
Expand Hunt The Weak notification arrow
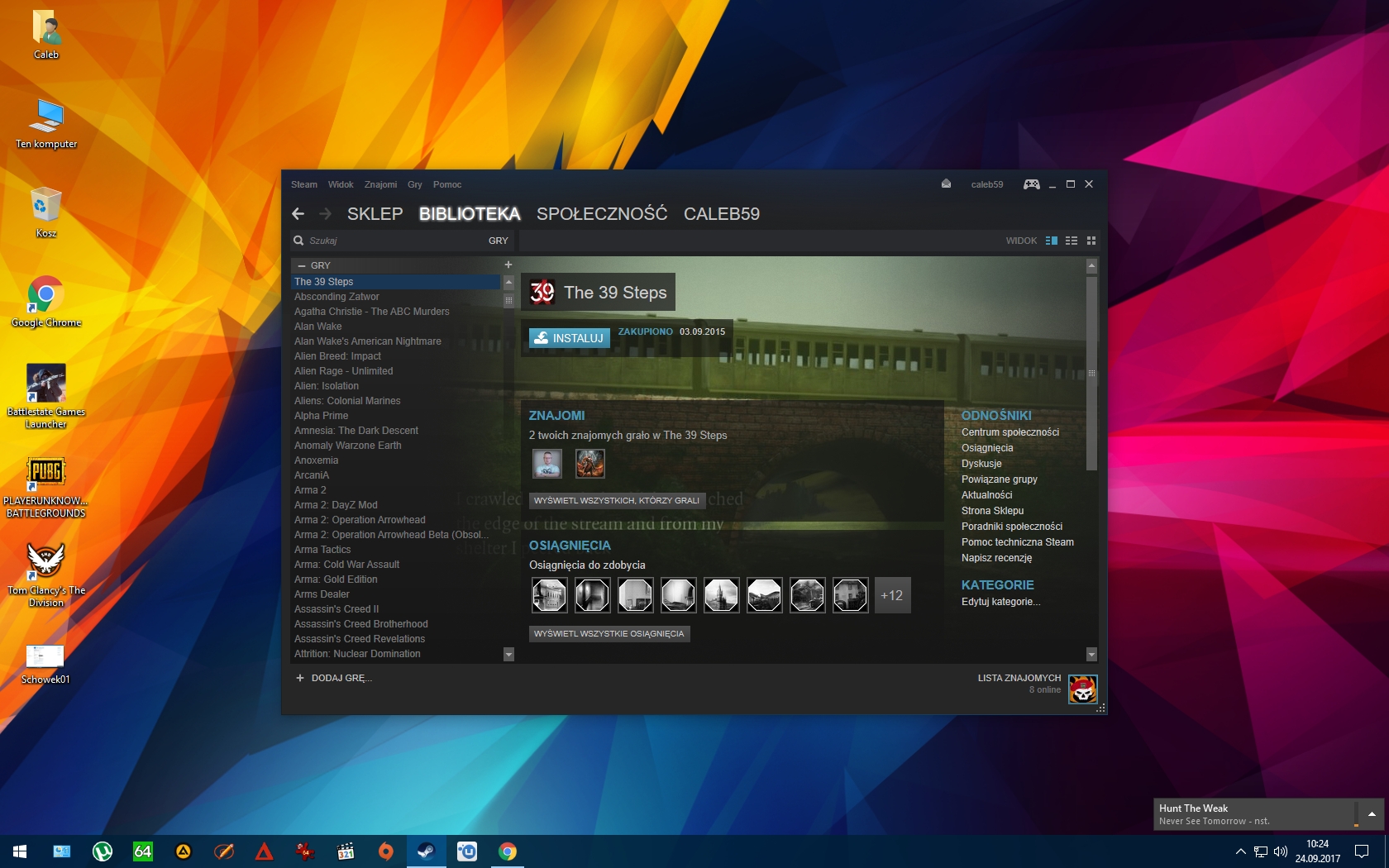1372,814
